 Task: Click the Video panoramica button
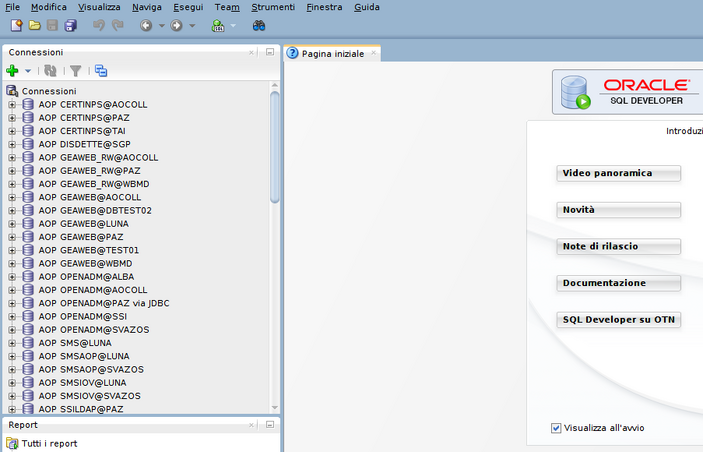pyautogui.click(x=619, y=173)
